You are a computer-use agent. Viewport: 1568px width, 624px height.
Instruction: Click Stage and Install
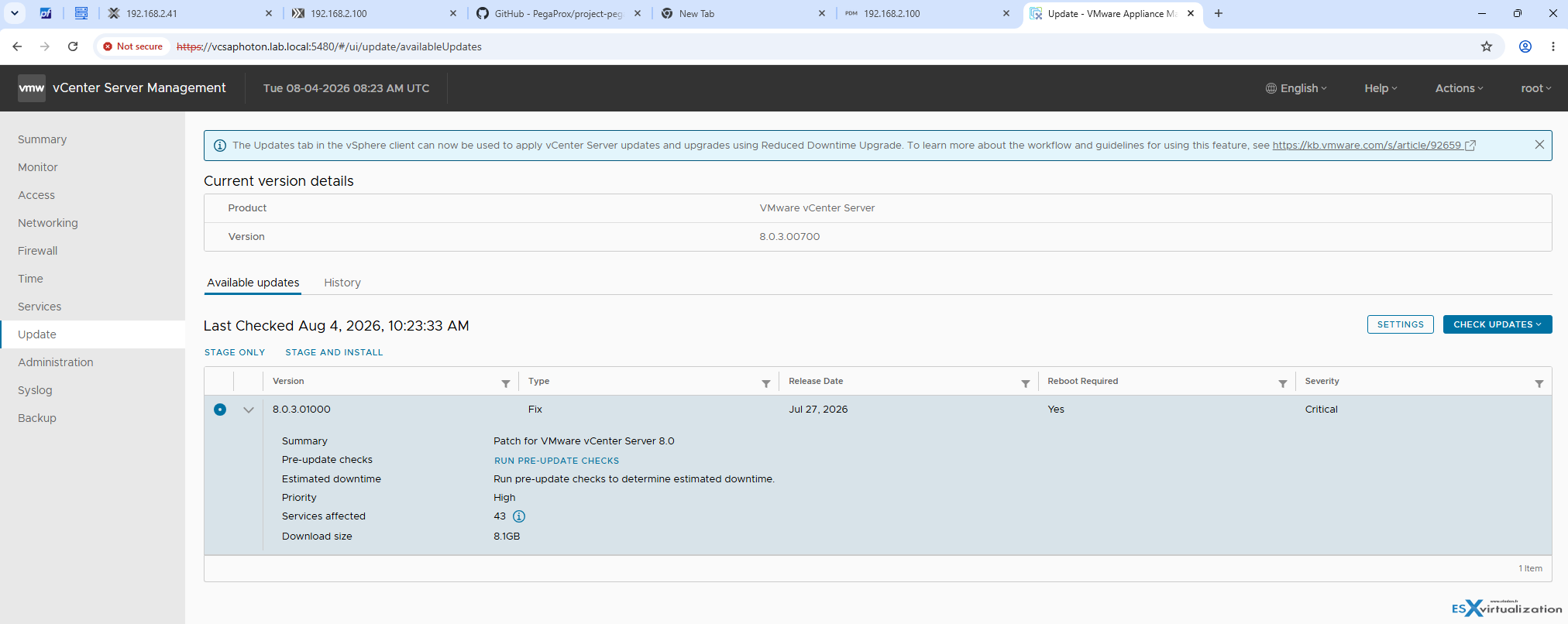[x=334, y=352]
